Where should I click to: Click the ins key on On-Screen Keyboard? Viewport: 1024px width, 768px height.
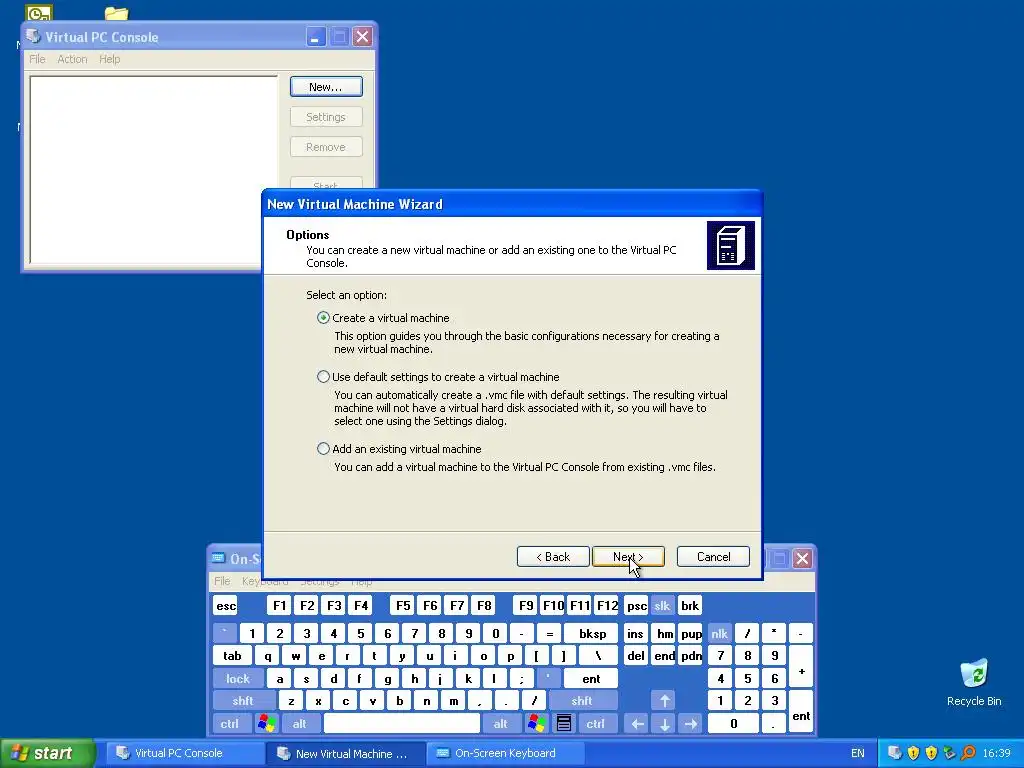pyautogui.click(x=635, y=633)
